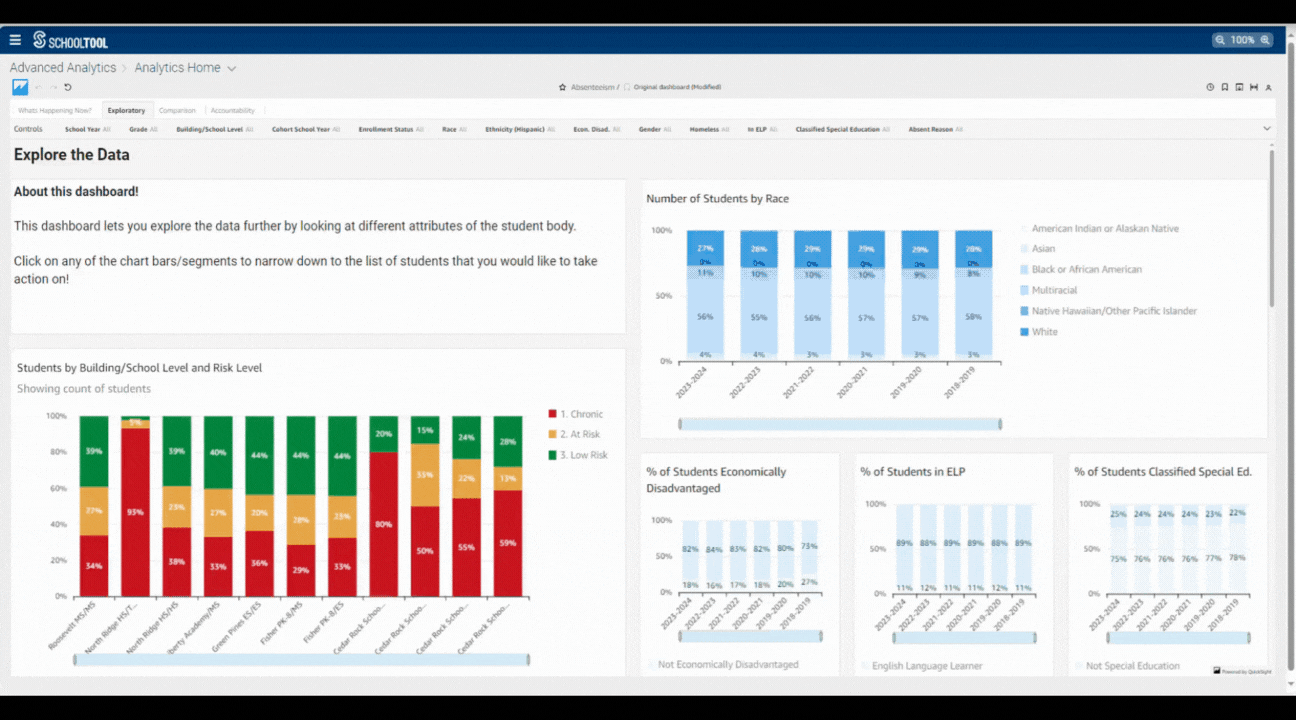The height and width of the screenshot is (720, 1296).
Task: Click the ELP chart range slider
Action: click(x=965, y=636)
